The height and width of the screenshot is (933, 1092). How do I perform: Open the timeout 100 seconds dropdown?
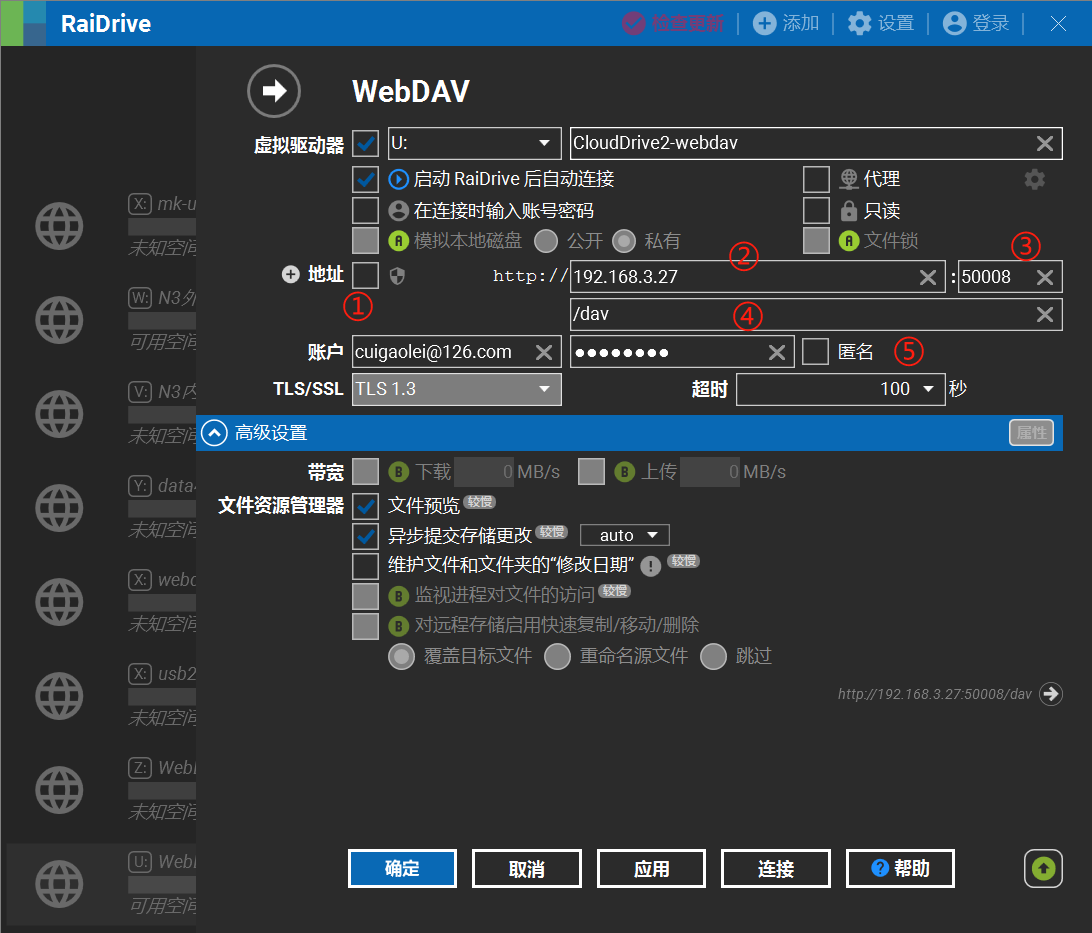[x=841, y=389]
